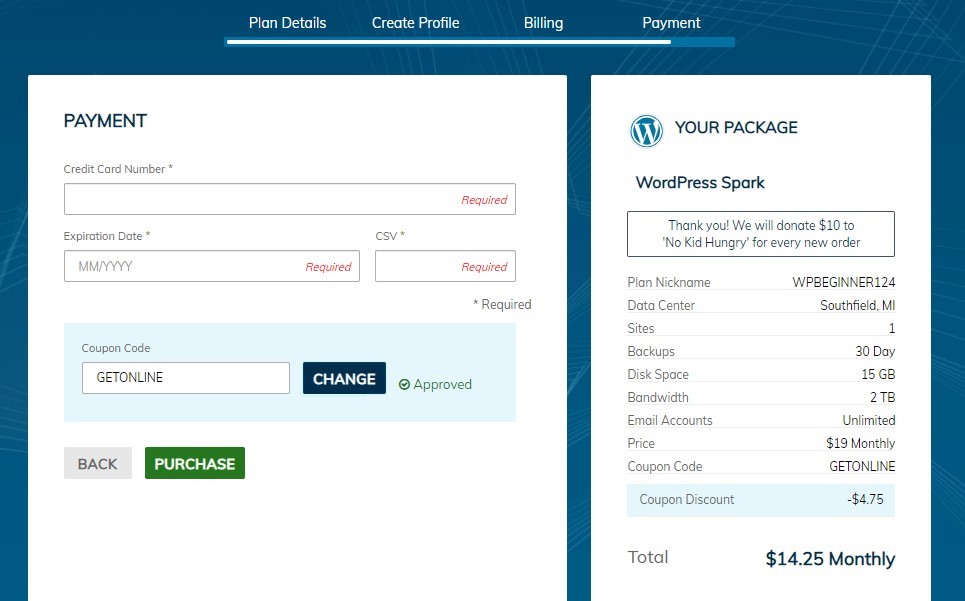Click the checkout progress bar
Screen dimensions: 965x601
481,42
